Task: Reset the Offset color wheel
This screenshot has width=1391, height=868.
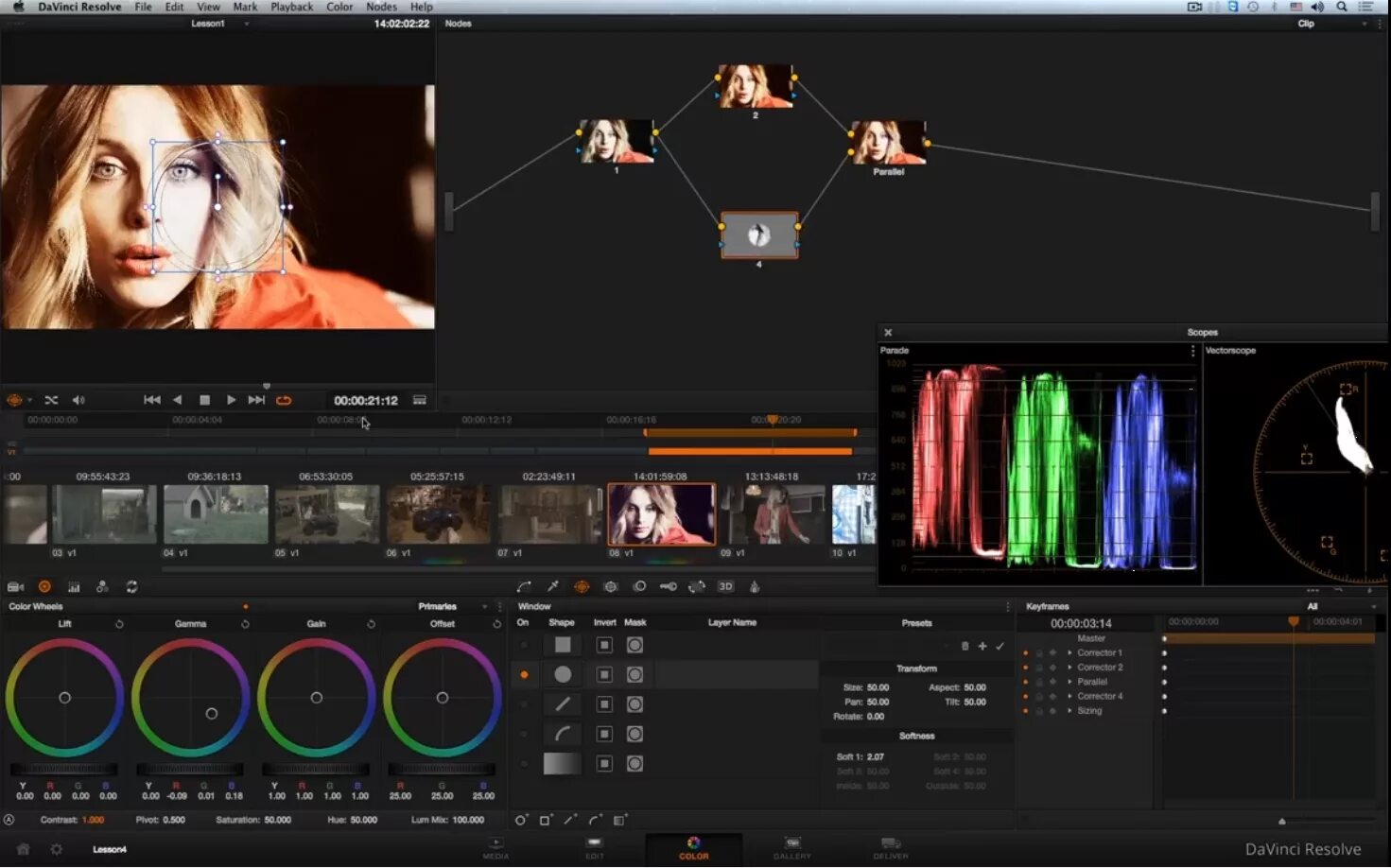Action: [496, 624]
